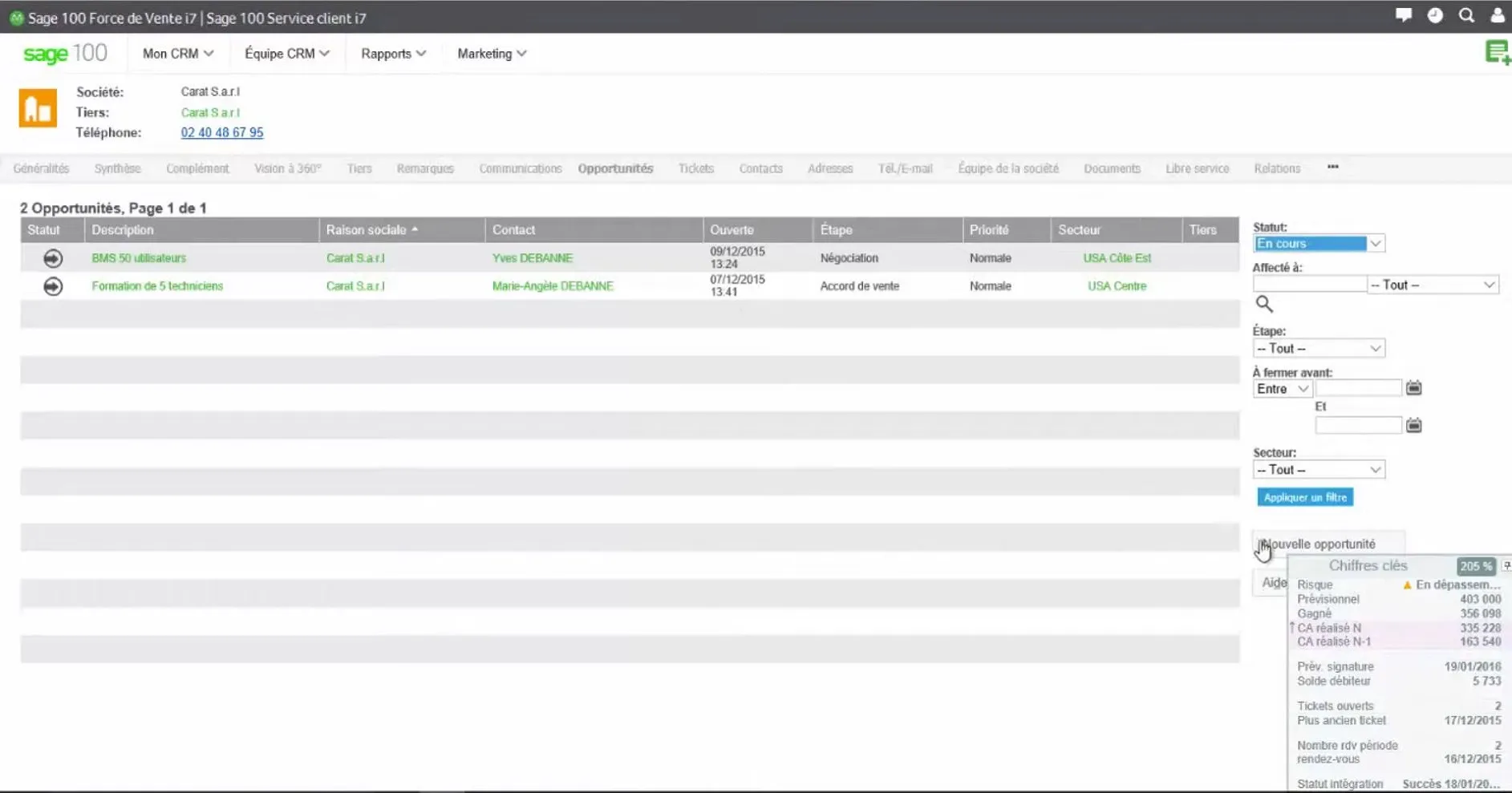The height and width of the screenshot is (793, 1512).
Task: Sort by the Priorité column header
Action: (989, 230)
